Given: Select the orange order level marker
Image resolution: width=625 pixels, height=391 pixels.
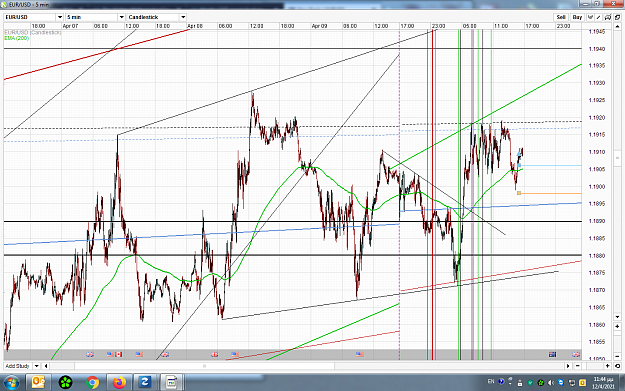Looking at the screenshot, I should tap(519, 193).
